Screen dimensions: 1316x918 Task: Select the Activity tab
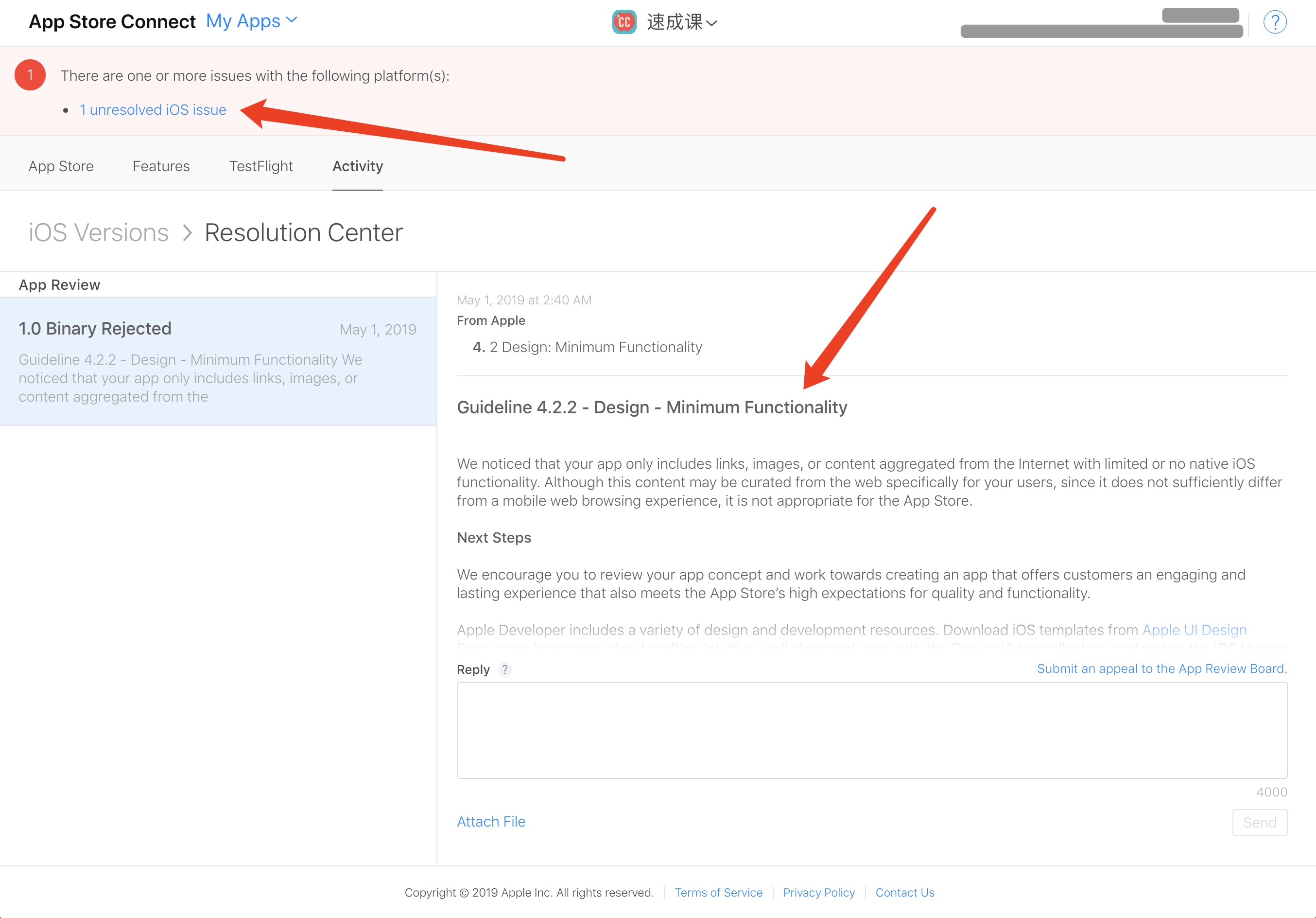pos(357,166)
